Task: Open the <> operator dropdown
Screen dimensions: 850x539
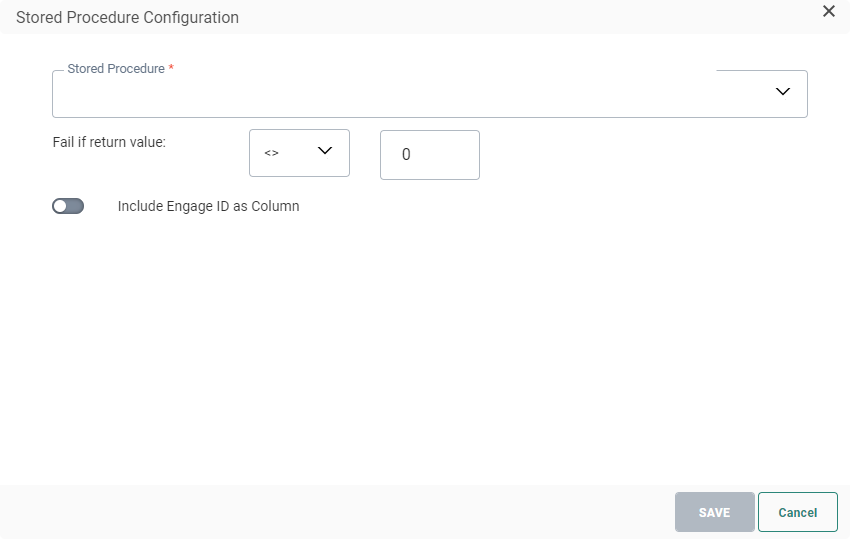Action: 299,153
